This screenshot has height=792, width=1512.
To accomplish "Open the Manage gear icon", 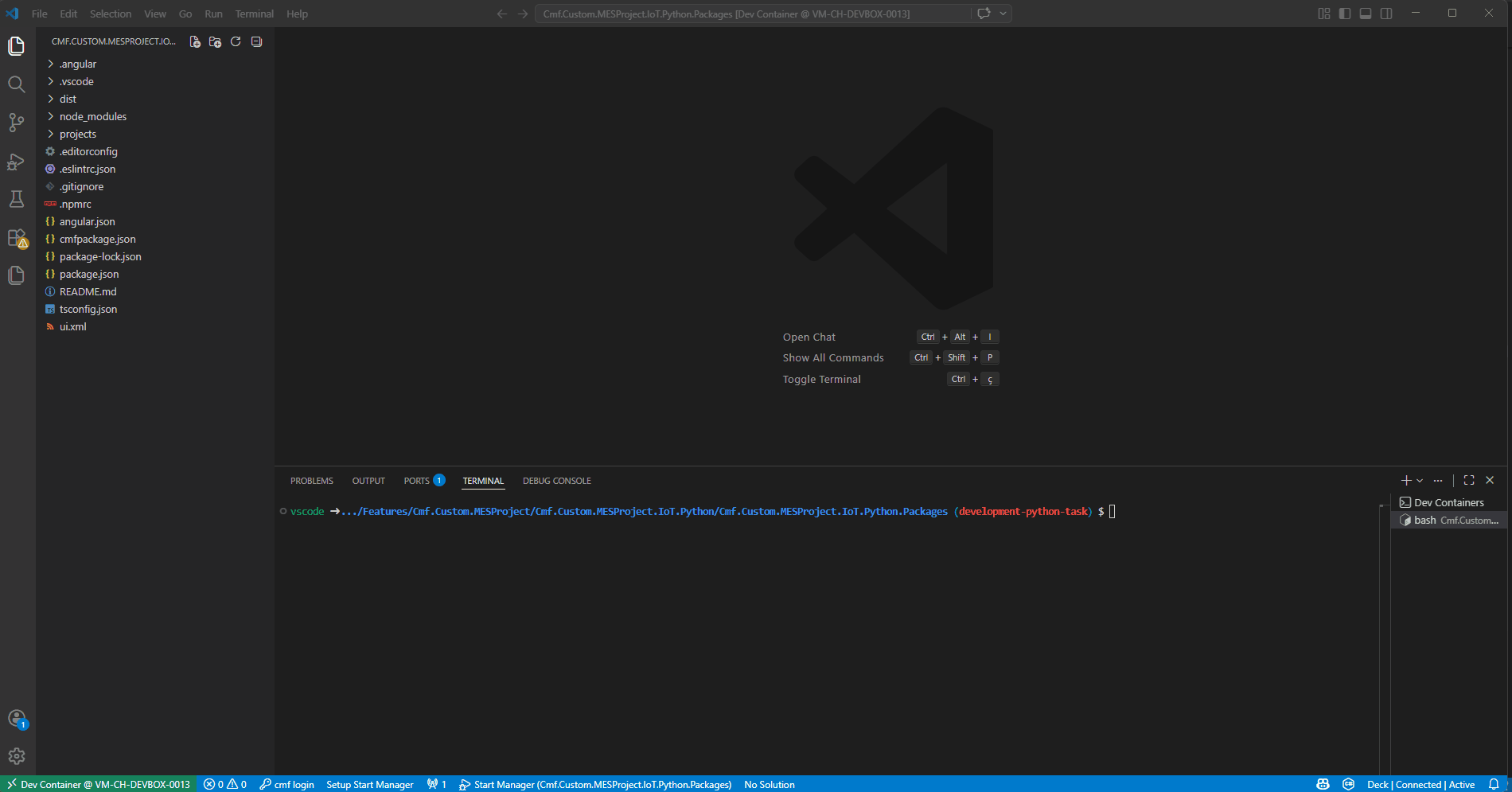I will [x=17, y=756].
